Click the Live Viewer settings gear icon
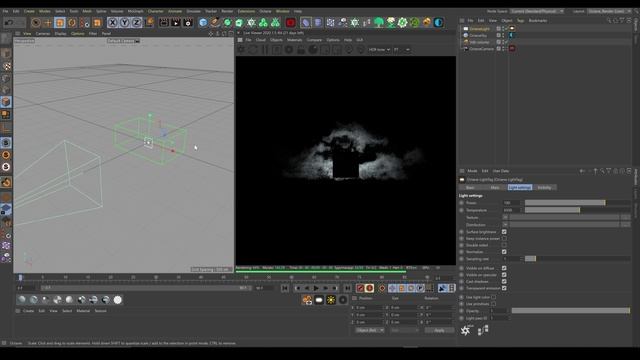Viewport: 640px width, 360px height. 289,50
